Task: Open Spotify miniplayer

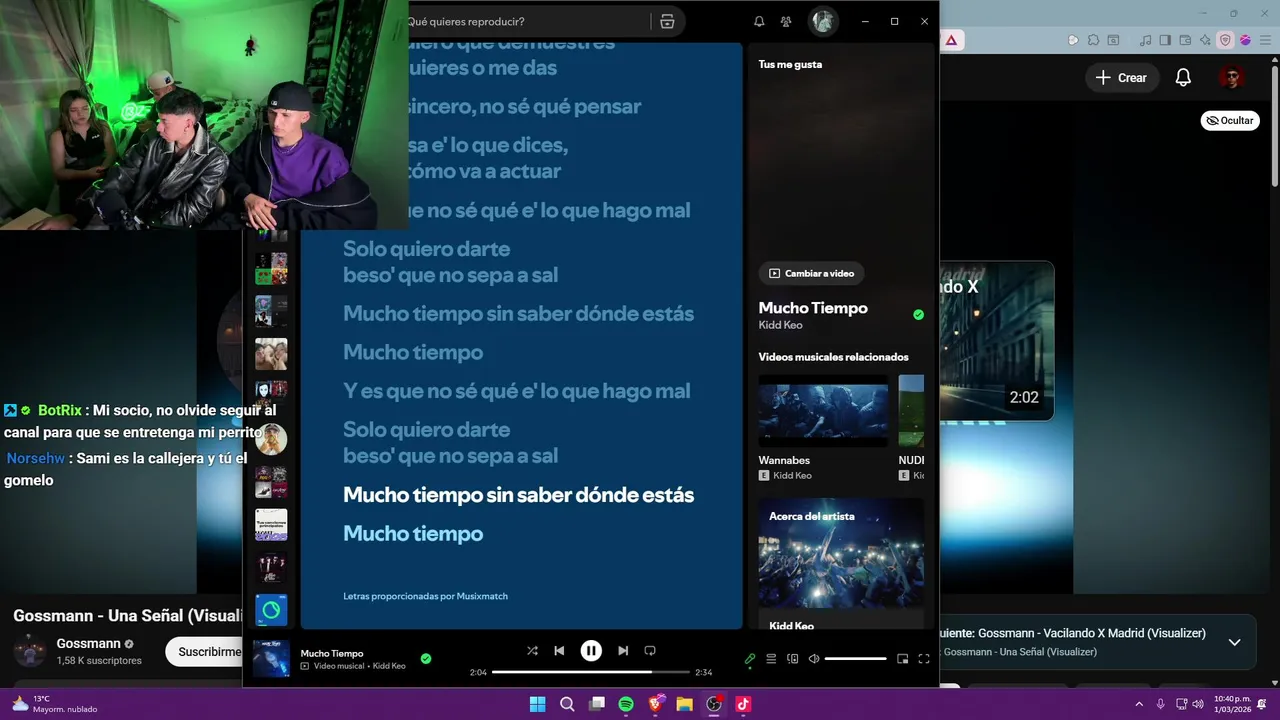Action: point(902,659)
